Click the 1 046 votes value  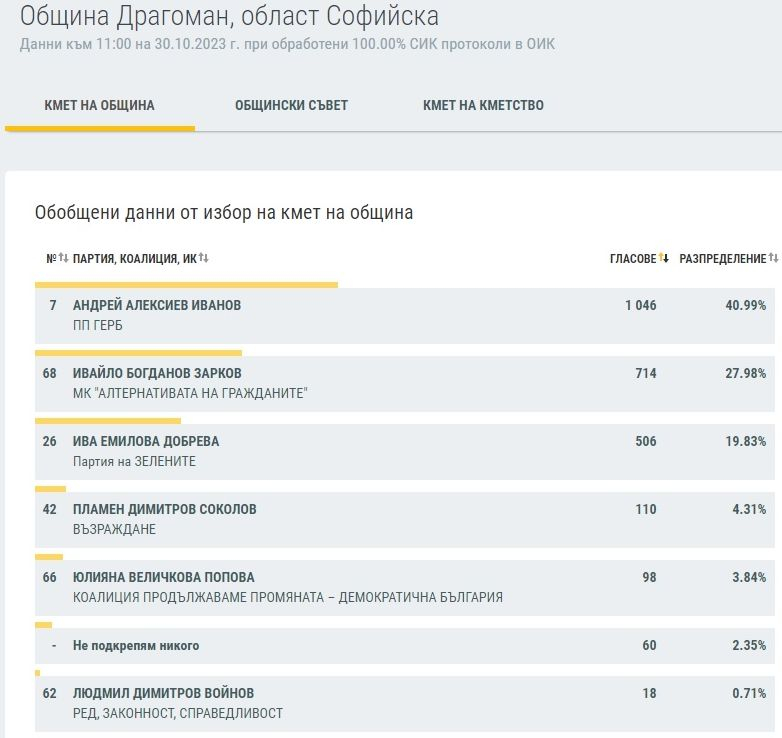pyautogui.click(x=641, y=305)
